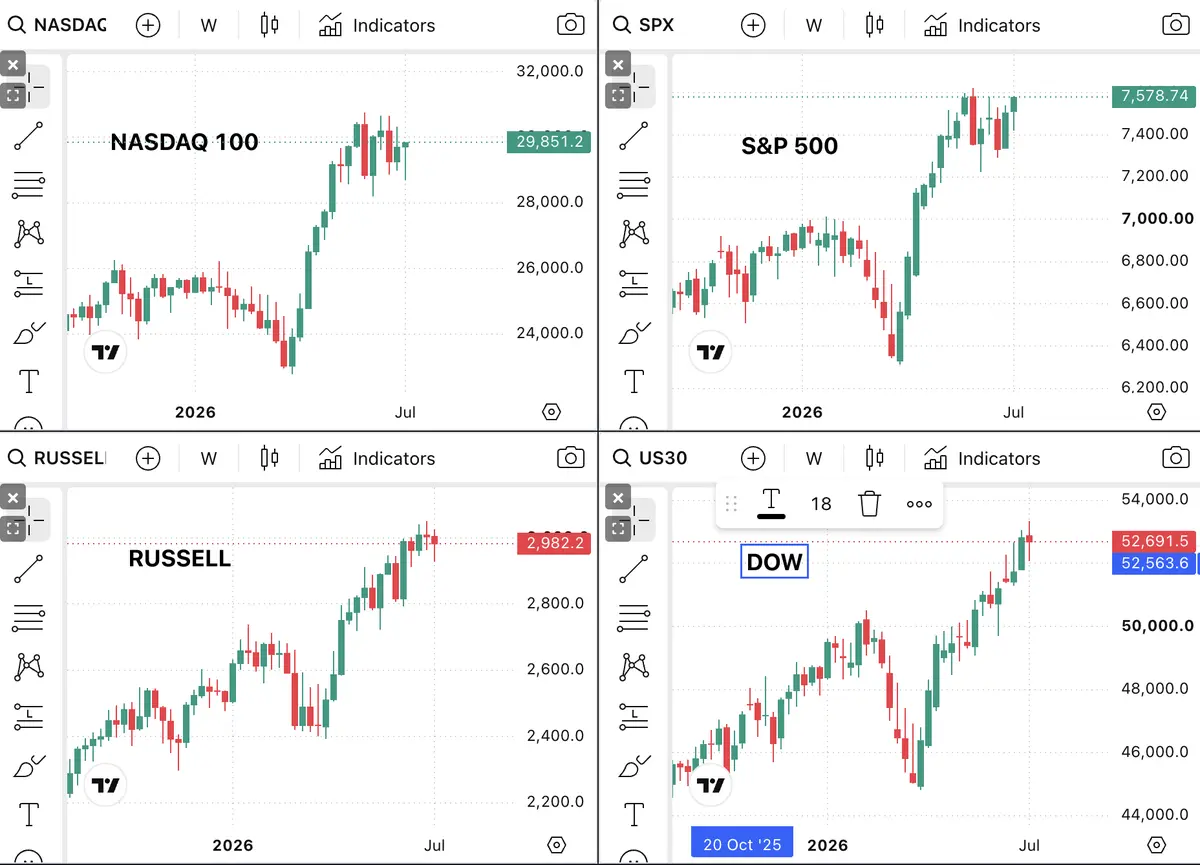The width and height of the screenshot is (1200, 865).
Task: Toggle fullscreen on the RUSSELL chart panel
Action: click(x=12, y=528)
